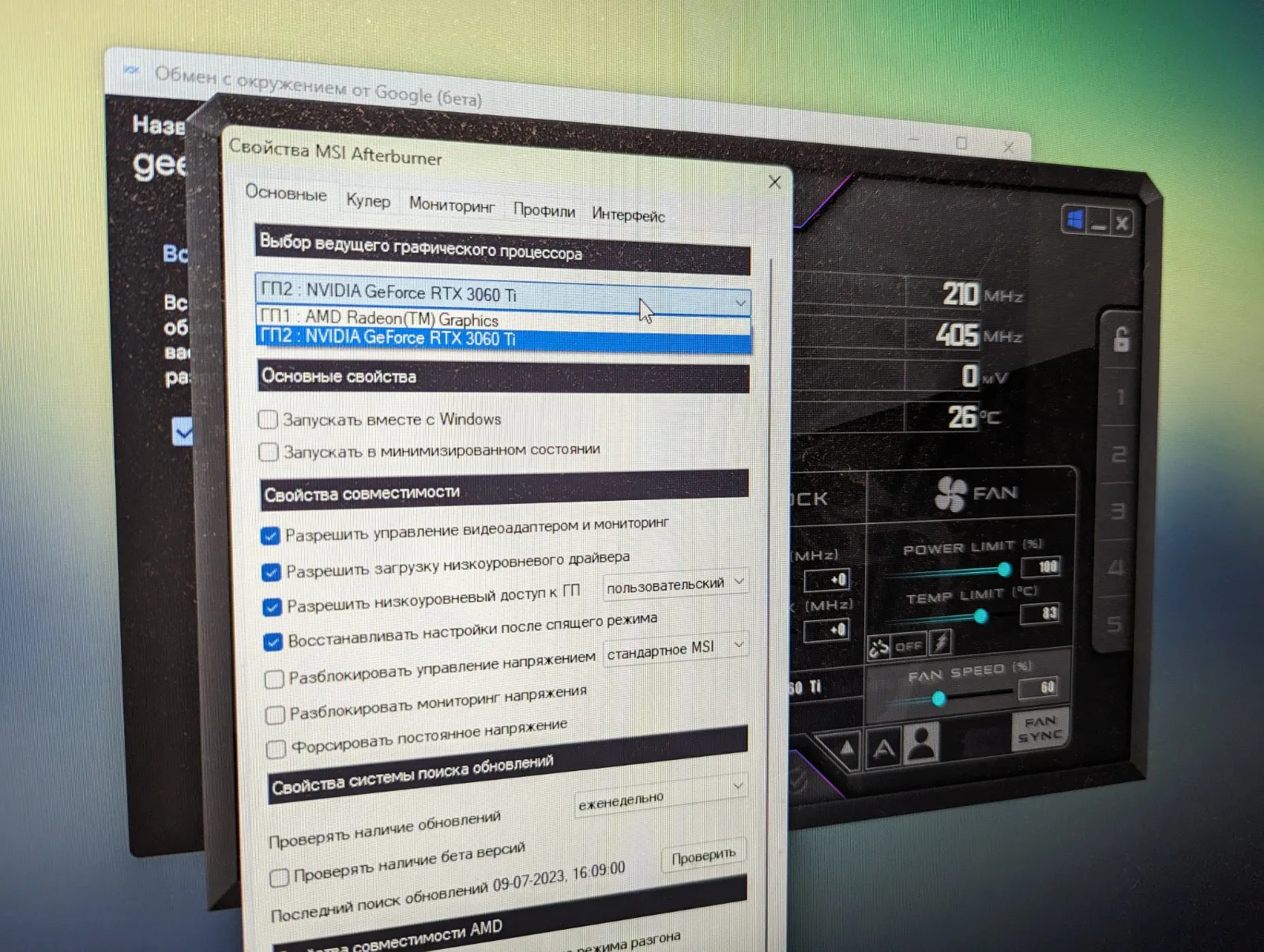Click the '405 MHz' readout in Afterburner
Image resolution: width=1264 pixels, height=952 pixels.
tap(978, 335)
